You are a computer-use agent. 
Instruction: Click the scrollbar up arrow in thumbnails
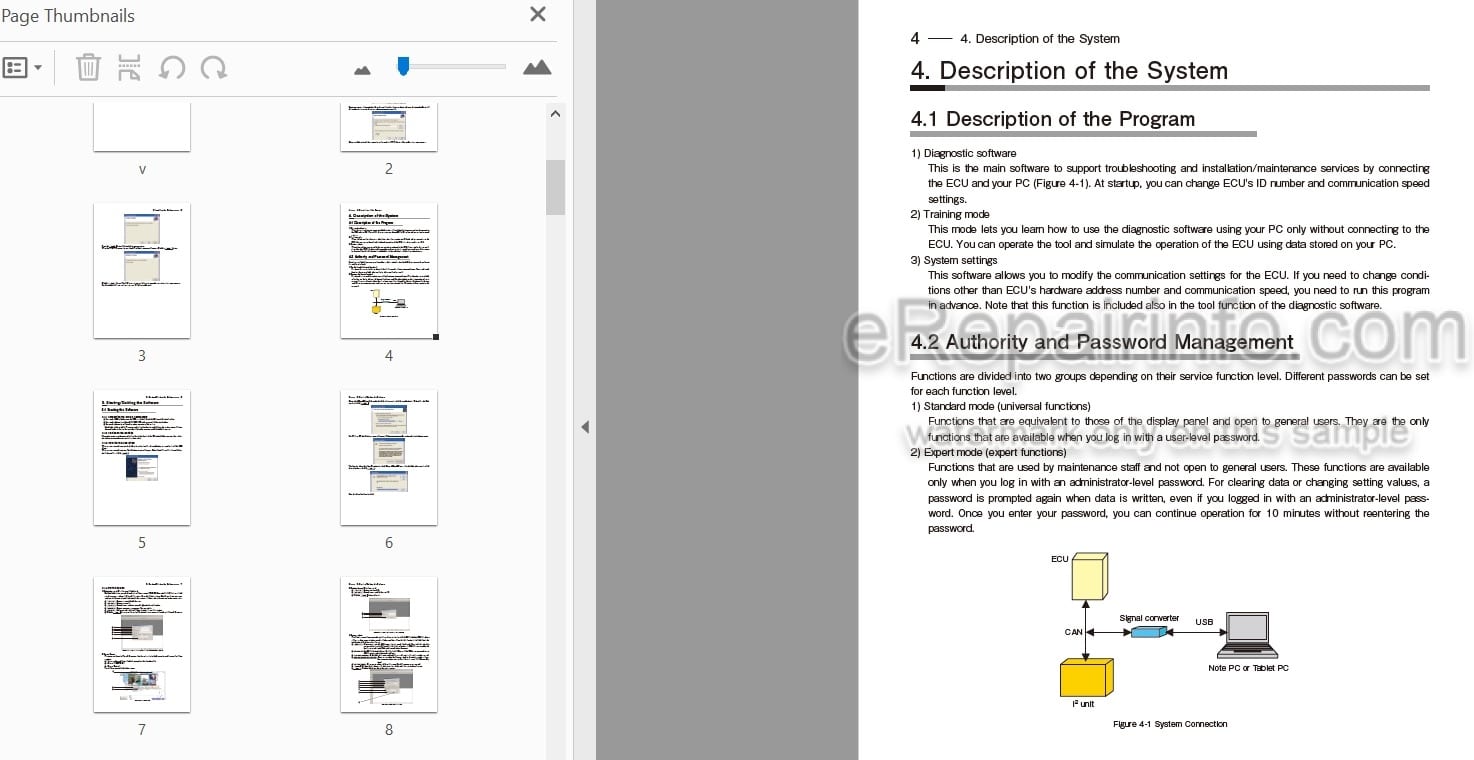click(x=556, y=114)
